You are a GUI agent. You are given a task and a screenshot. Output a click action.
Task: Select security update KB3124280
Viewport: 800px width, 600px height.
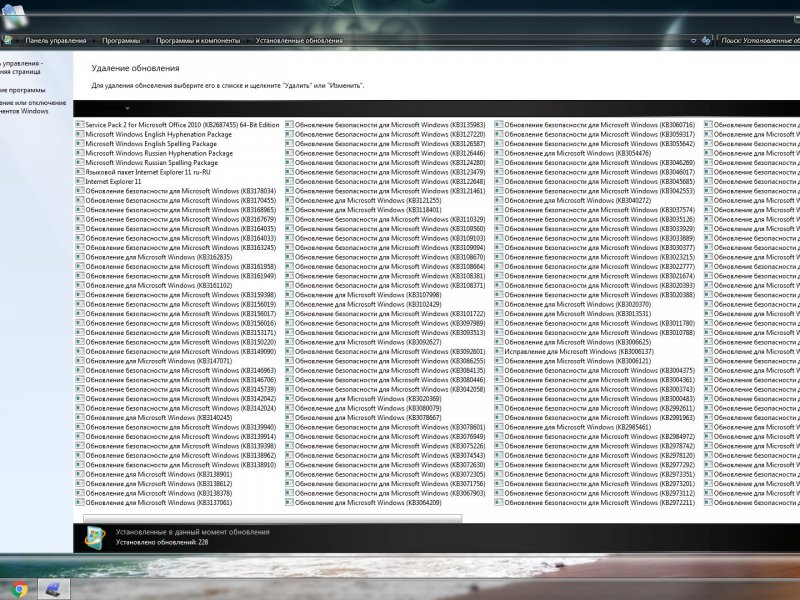click(390, 162)
